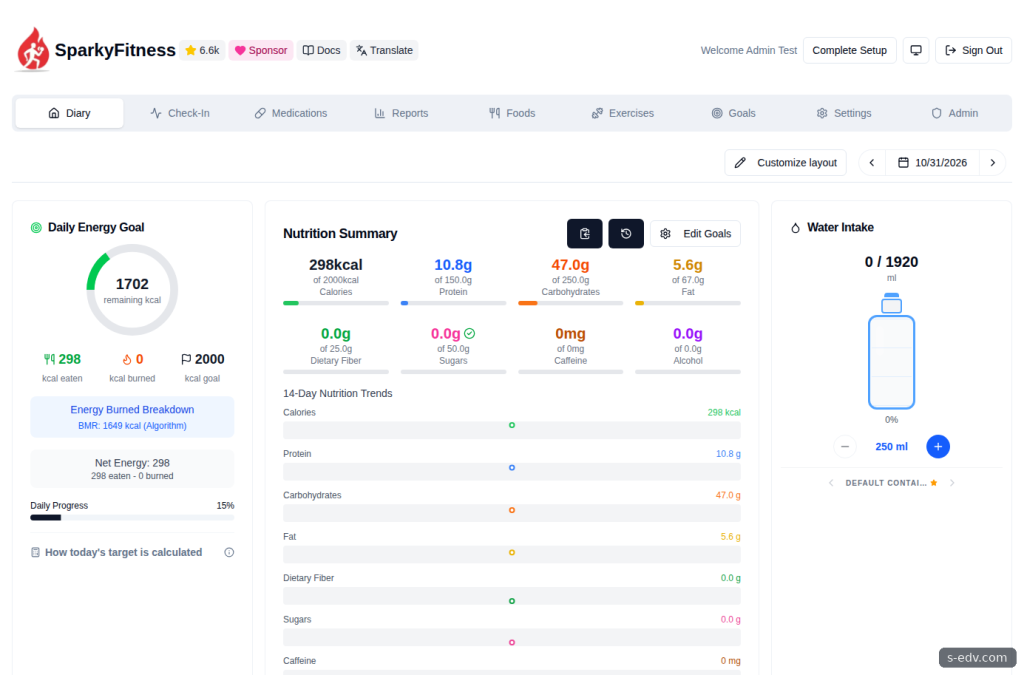1024x675 pixels.
Task: Add 250 ml water with plus button
Action: click(938, 447)
